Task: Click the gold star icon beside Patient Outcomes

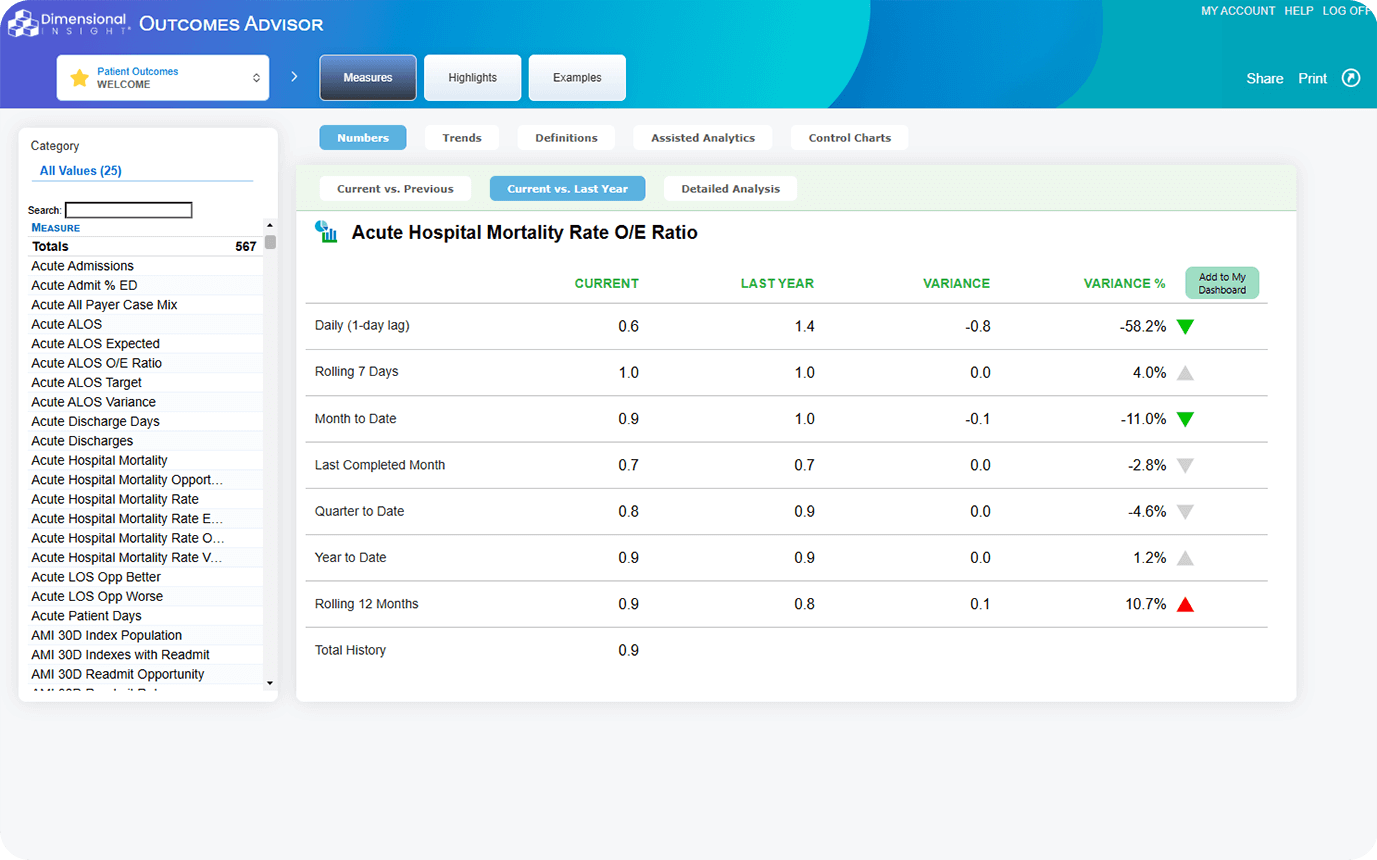Action: click(x=79, y=78)
